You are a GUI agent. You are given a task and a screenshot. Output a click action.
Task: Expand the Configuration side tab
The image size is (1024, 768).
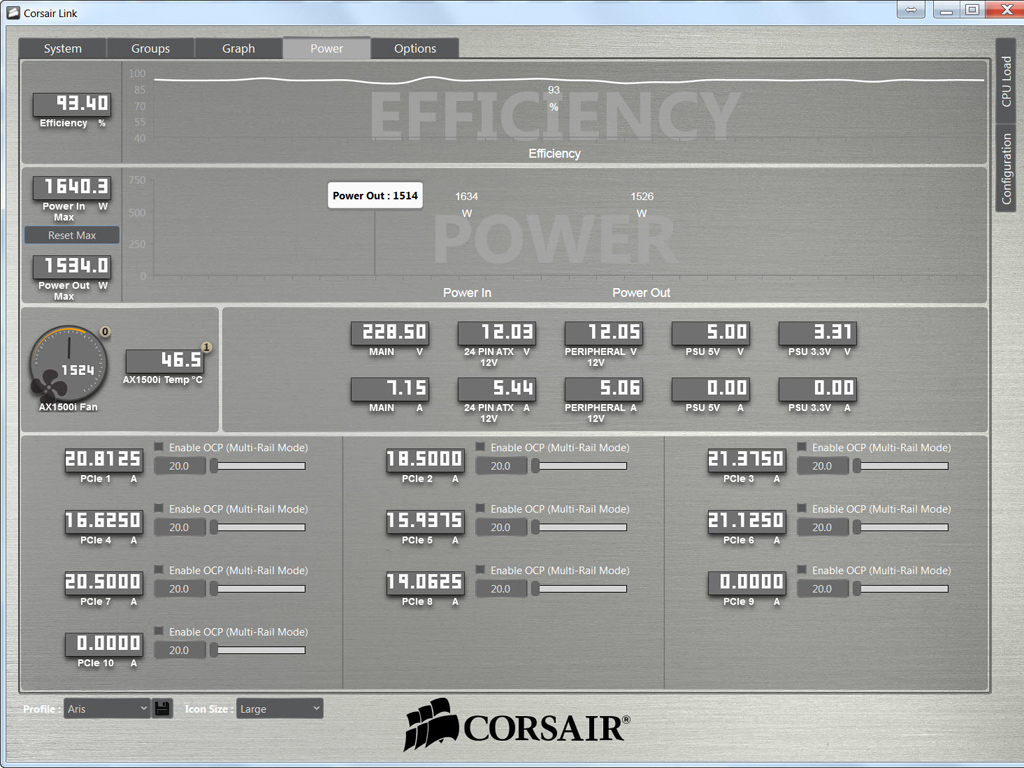coord(1006,168)
